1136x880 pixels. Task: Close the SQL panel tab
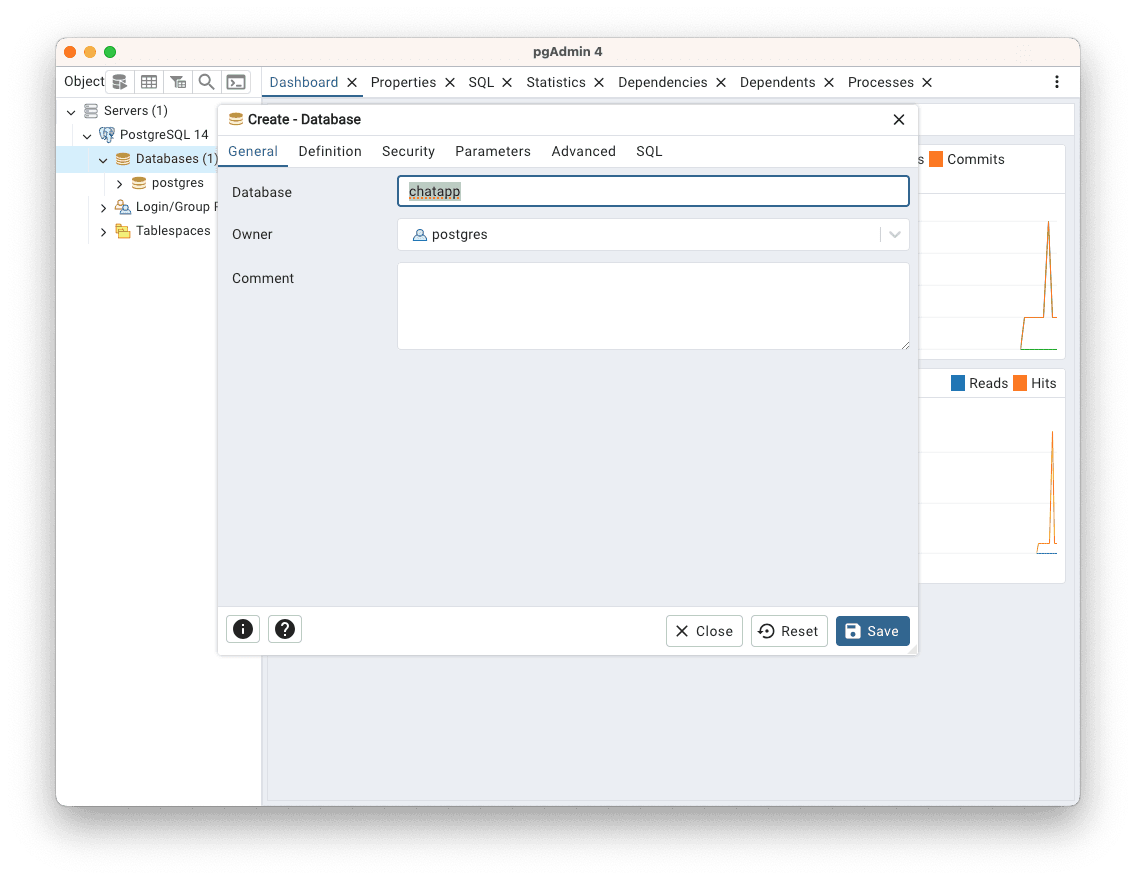[507, 83]
